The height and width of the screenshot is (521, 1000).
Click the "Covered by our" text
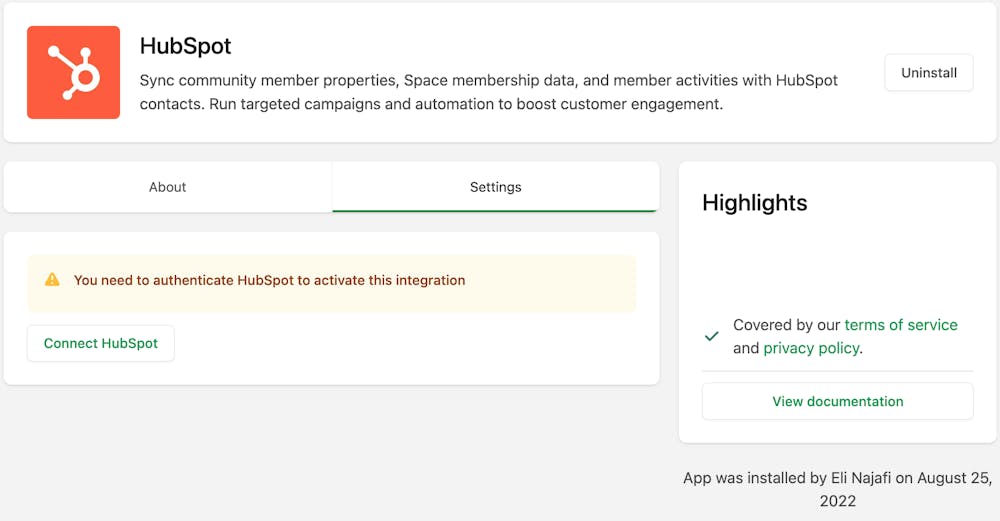click(x=787, y=325)
